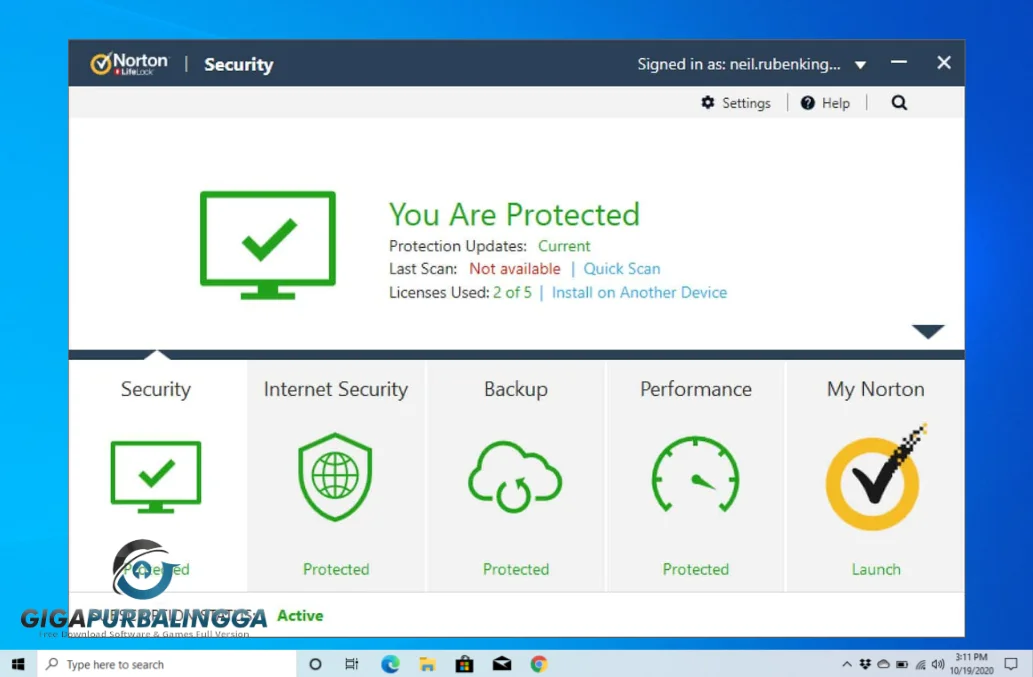Open File Explorer from taskbar
1033x677 pixels.
427,664
